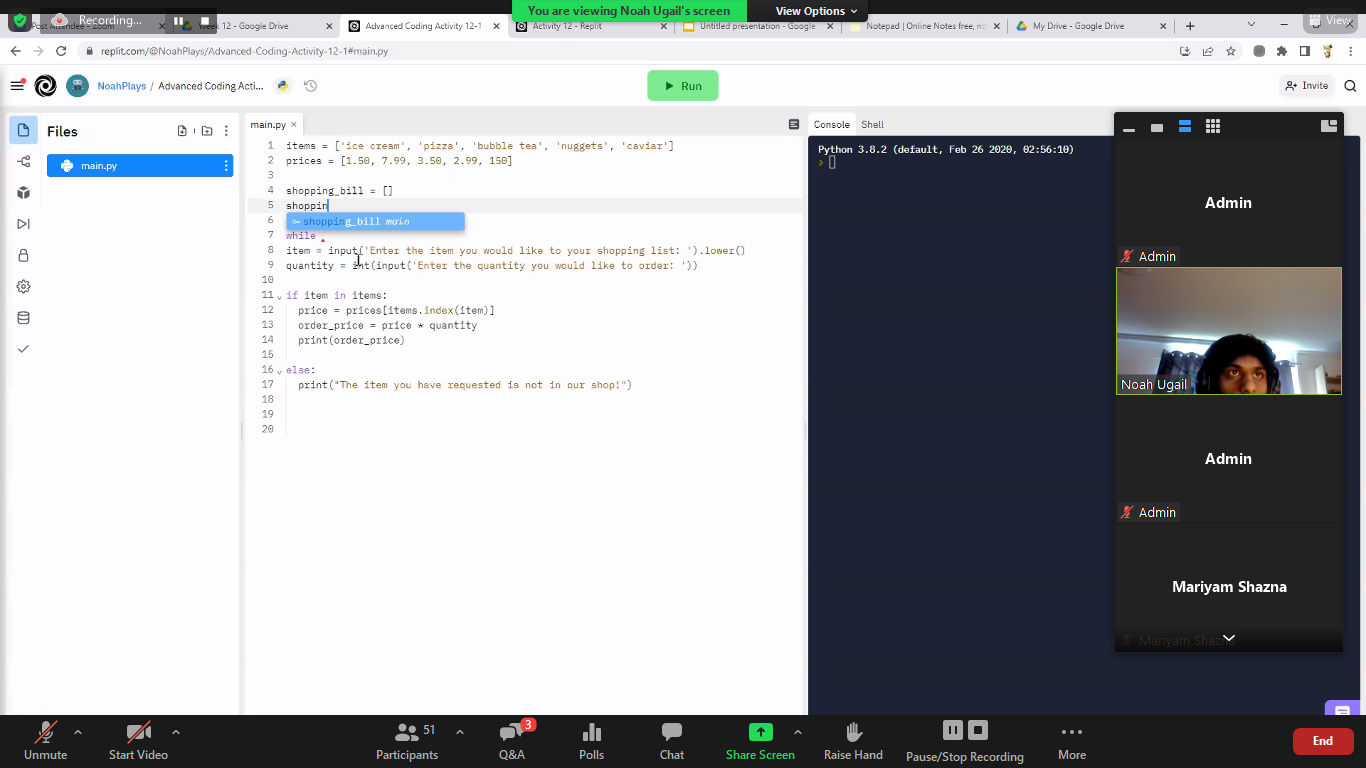Reload the browser page
The image size is (1366, 768).
pos(61,51)
